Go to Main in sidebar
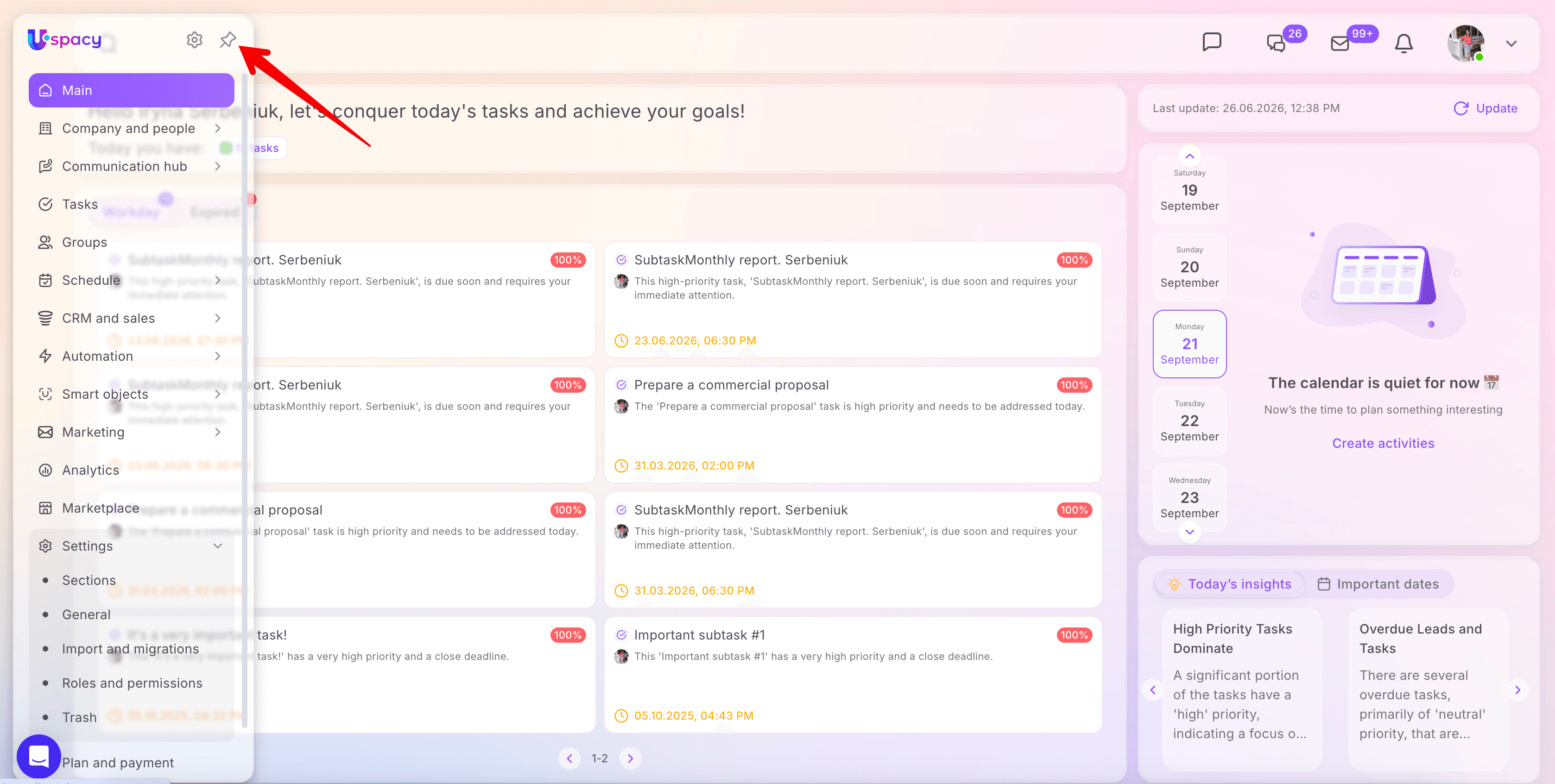 (132, 90)
